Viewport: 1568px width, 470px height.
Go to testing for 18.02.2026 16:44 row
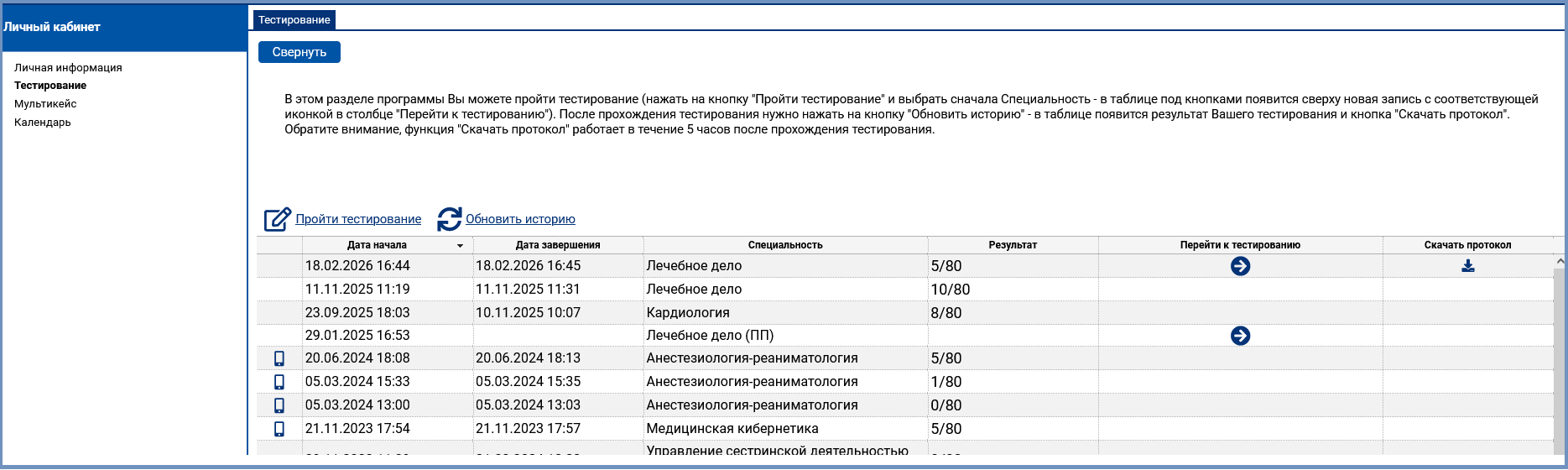[1240, 266]
